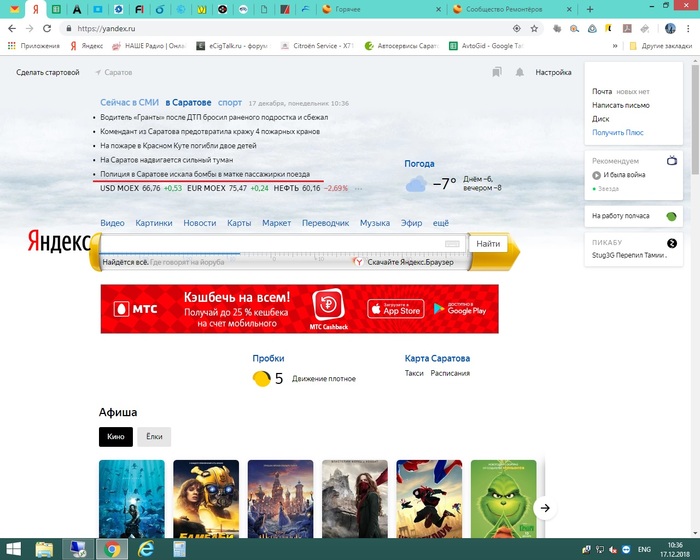Click the cloud weather icon
The image size is (700, 560).
(416, 184)
